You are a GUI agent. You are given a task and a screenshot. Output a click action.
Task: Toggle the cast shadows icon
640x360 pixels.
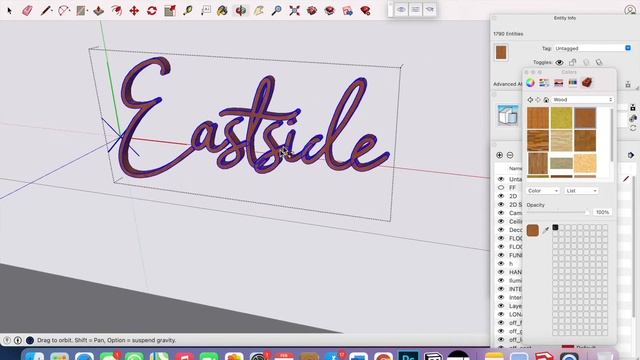(x=599, y=62)
